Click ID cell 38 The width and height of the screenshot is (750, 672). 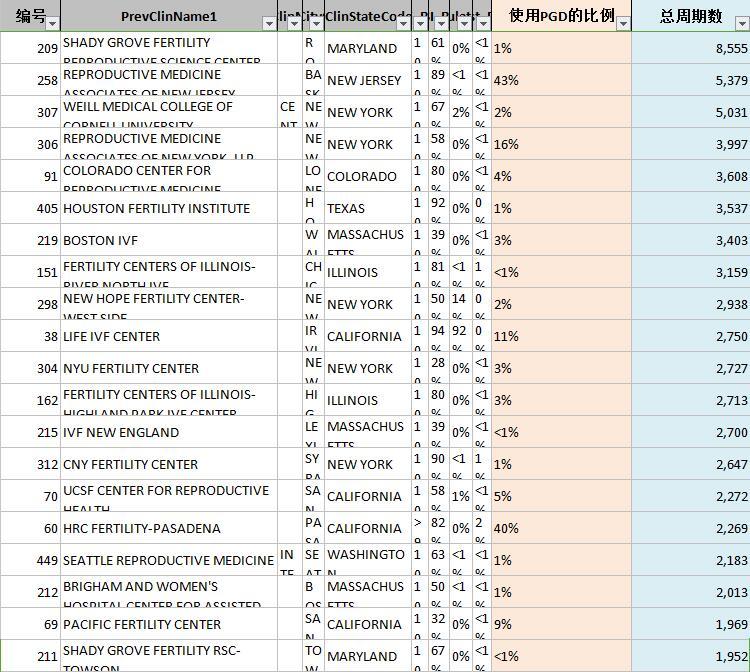[x=31, y=336]
